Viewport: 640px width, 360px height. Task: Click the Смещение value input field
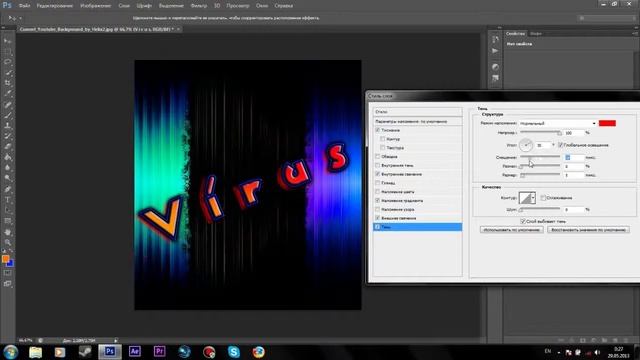pos(574,157)
